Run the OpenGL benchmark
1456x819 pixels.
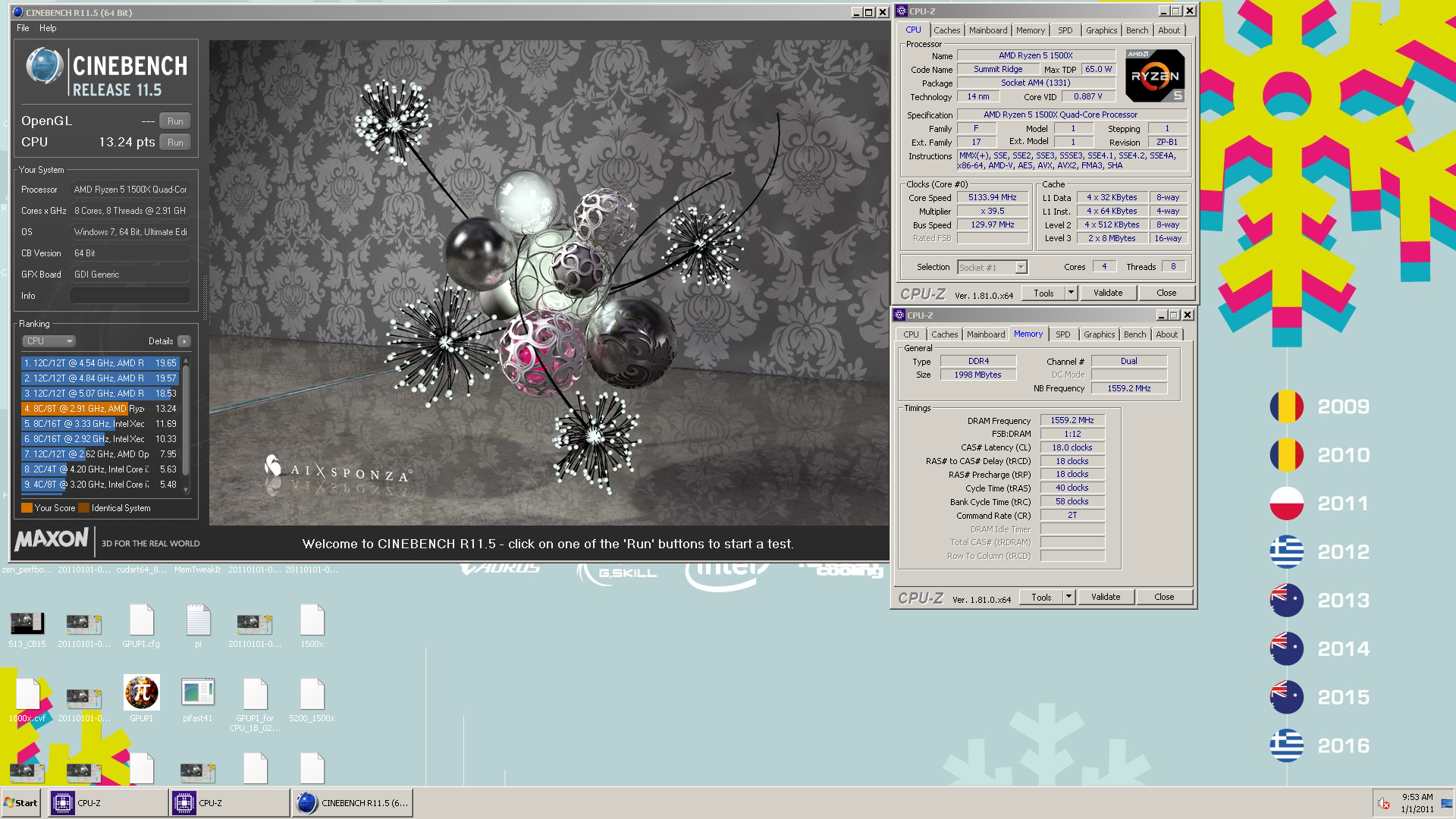(175, 121)
